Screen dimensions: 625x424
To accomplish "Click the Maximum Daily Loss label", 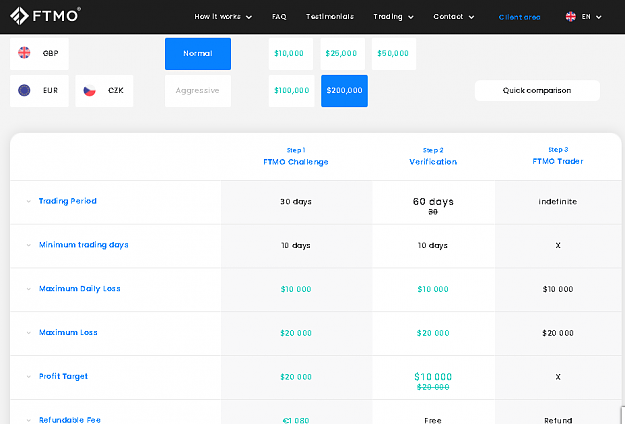I will coord(80,289).
